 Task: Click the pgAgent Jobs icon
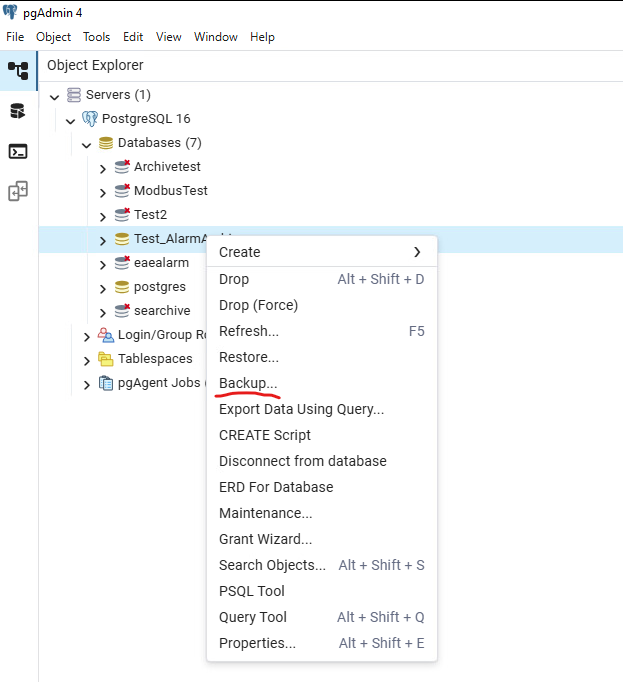coord(106,383)
